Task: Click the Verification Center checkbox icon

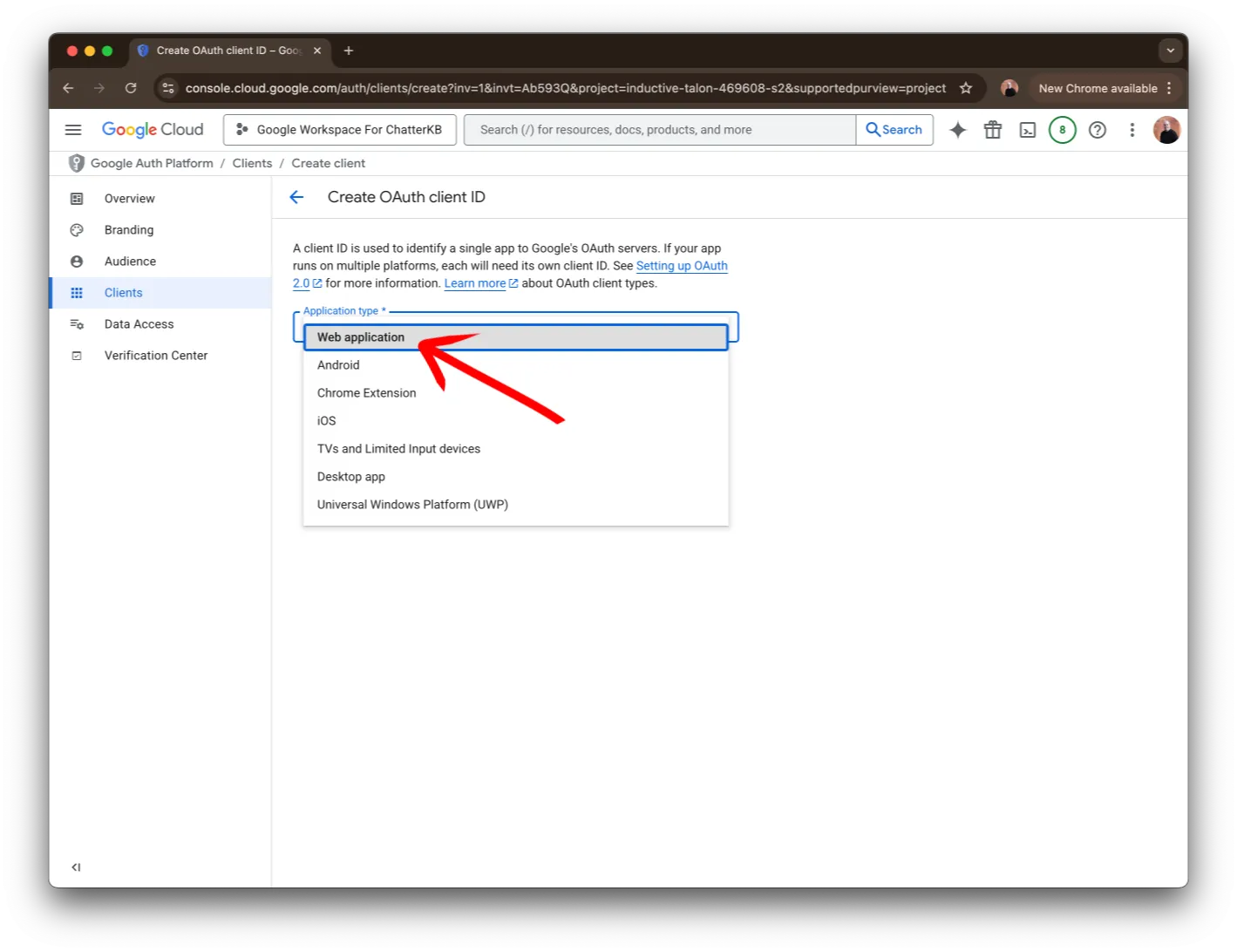Action: 77,356
